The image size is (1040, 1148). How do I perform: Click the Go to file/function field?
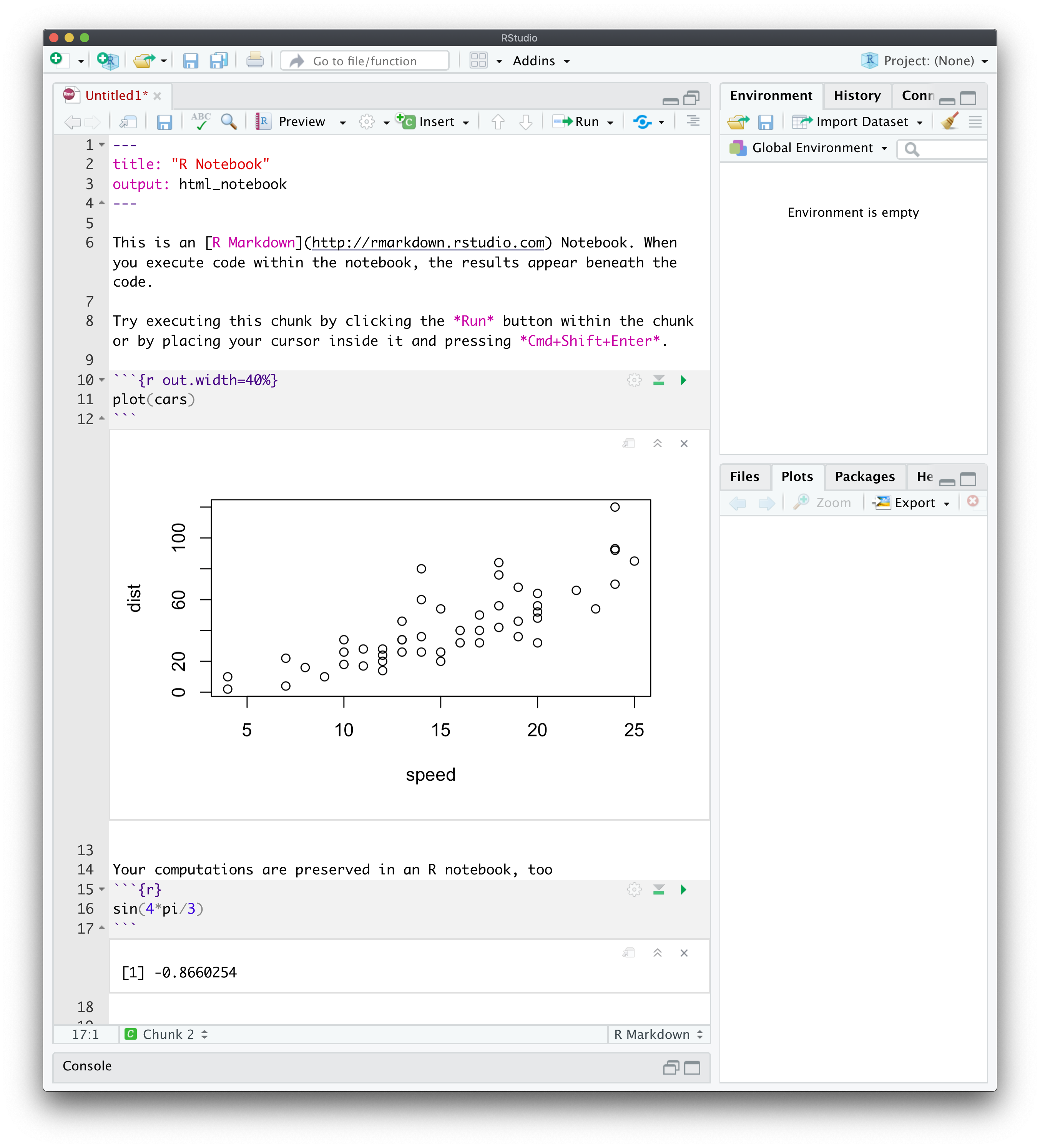pos(364,60)
